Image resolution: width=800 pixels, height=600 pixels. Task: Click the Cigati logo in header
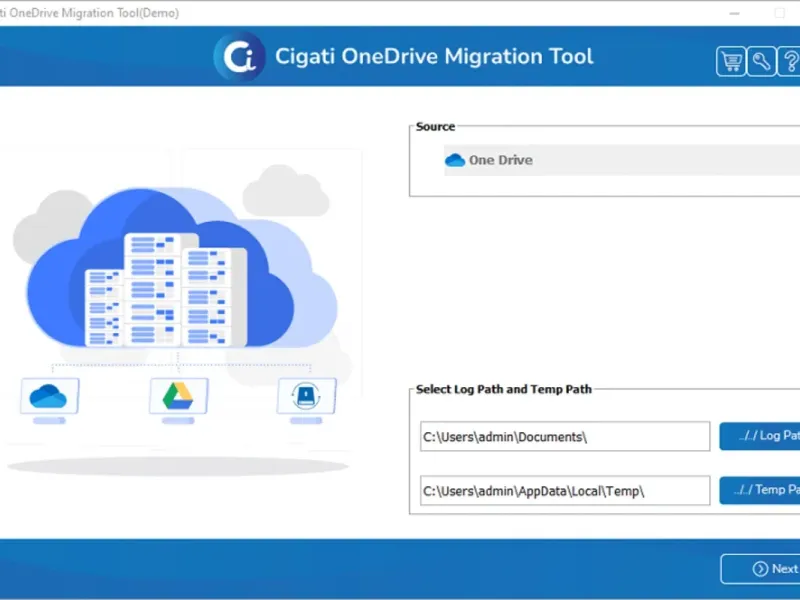[239, 56]
